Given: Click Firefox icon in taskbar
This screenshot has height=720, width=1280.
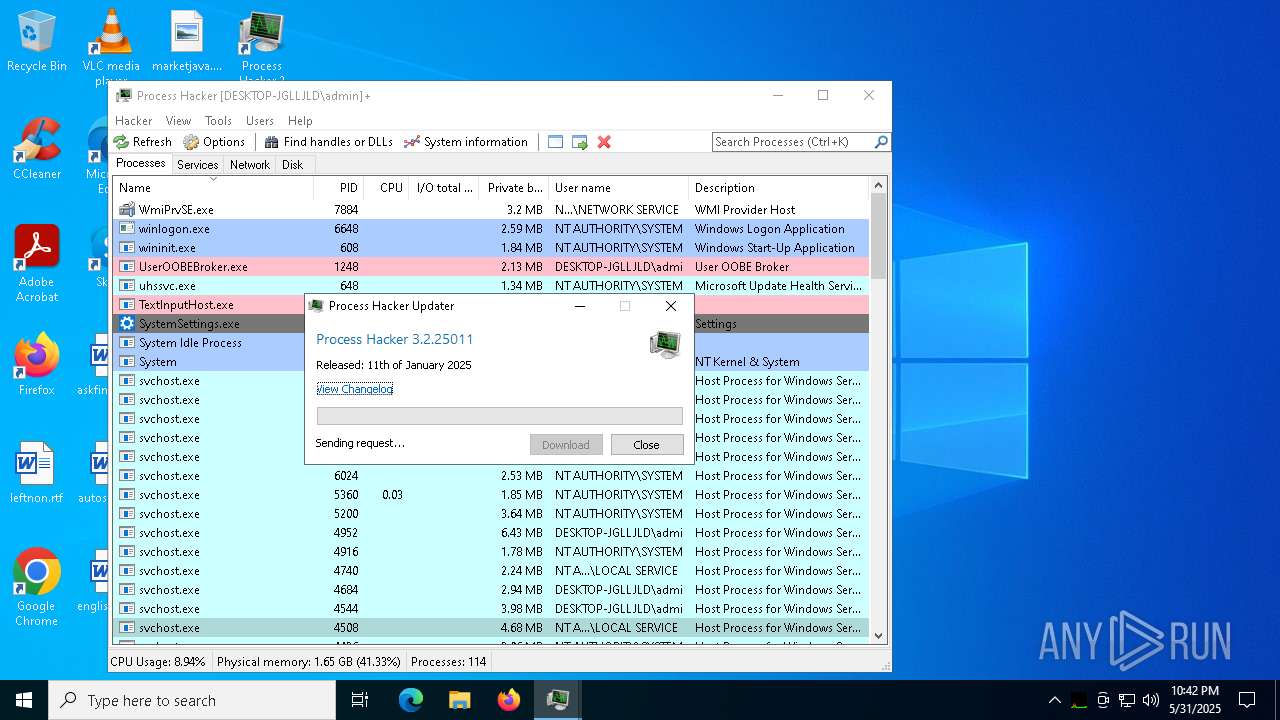Looking at the screenshot, I should tap(509, 700).
